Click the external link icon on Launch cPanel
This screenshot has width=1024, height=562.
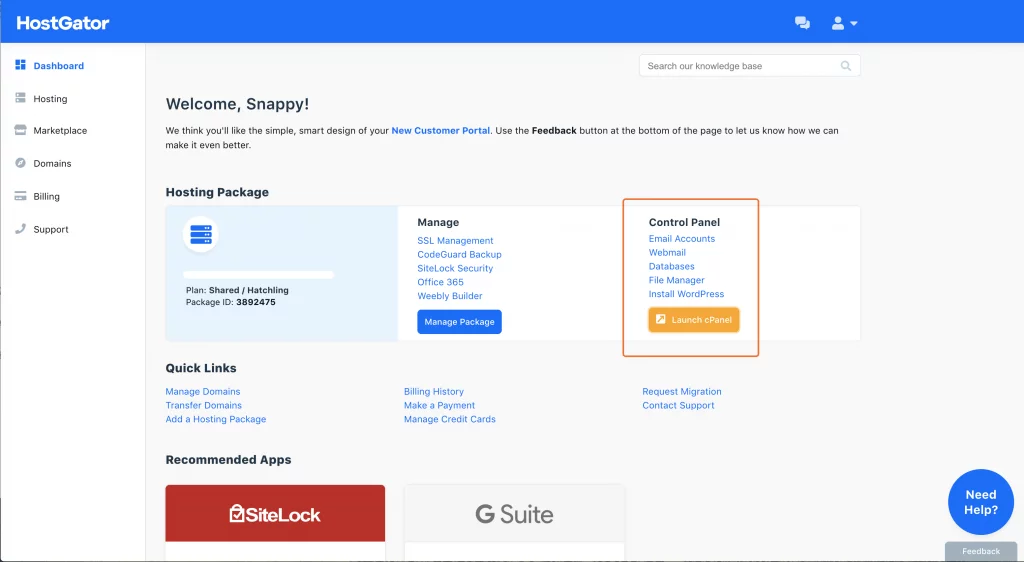660,319
